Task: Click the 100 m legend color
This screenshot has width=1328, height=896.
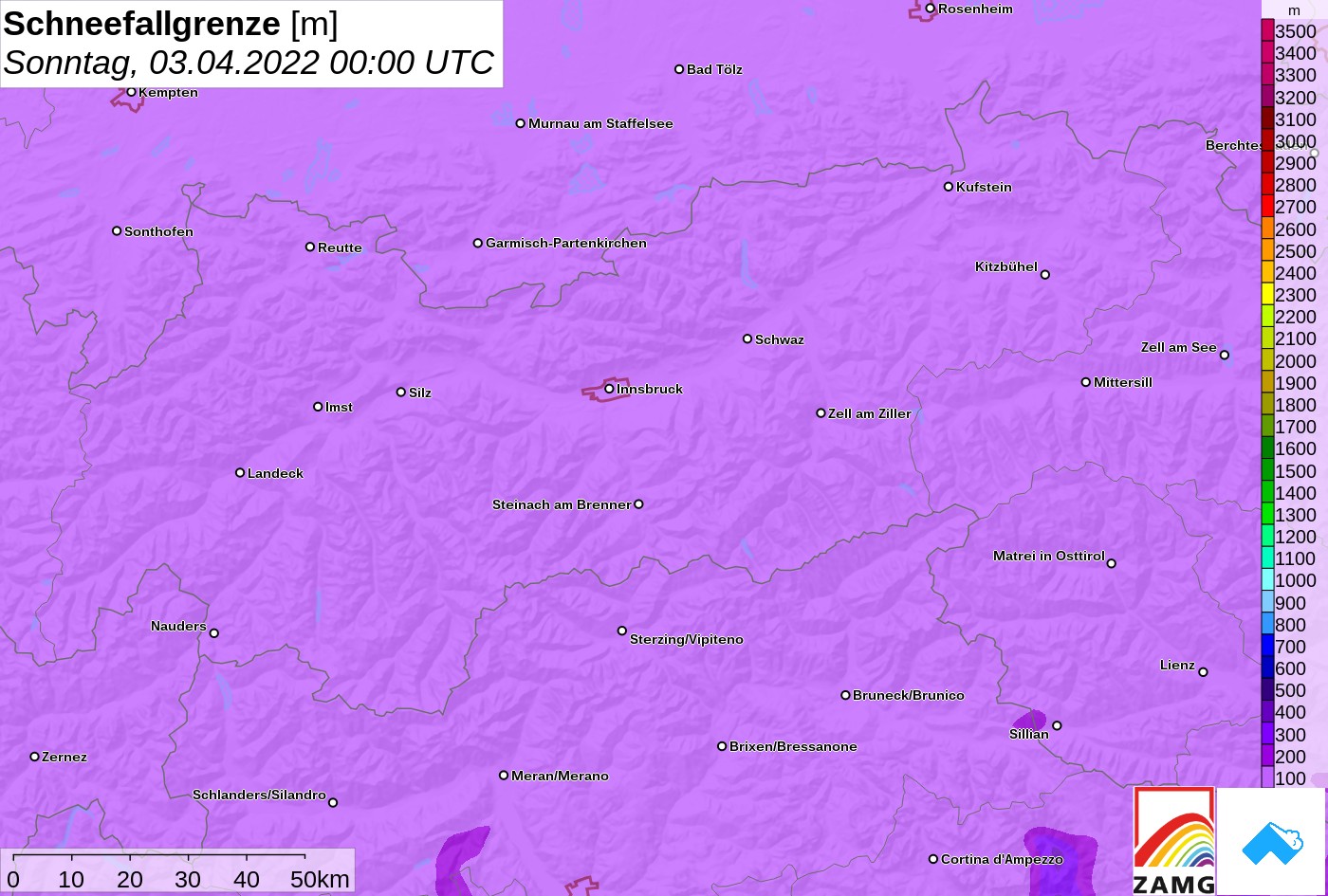Action: pyautogui.click(x=1267, y=778)
